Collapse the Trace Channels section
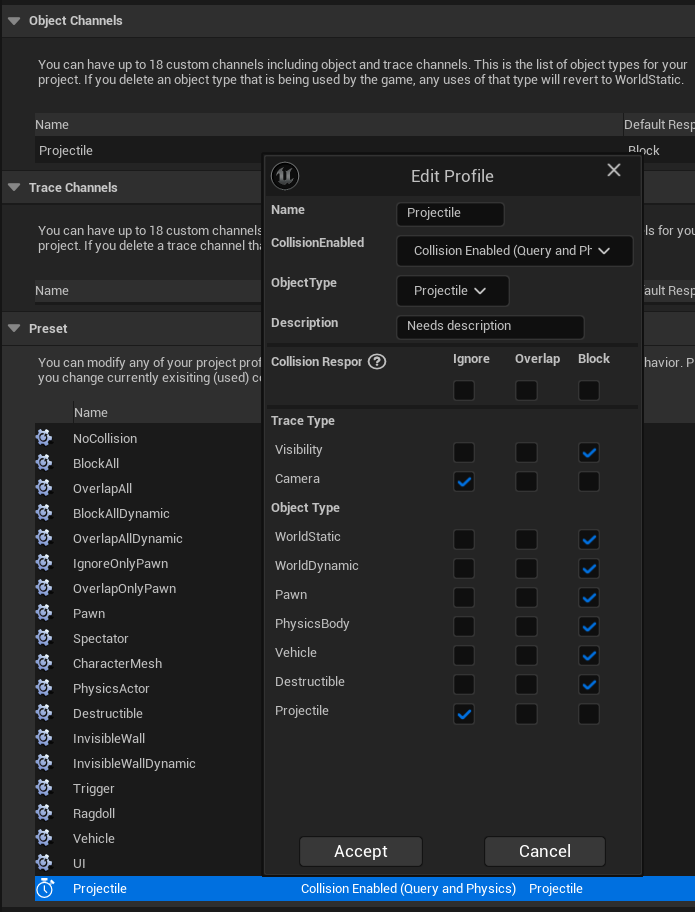695x912 pixels. 14,187
